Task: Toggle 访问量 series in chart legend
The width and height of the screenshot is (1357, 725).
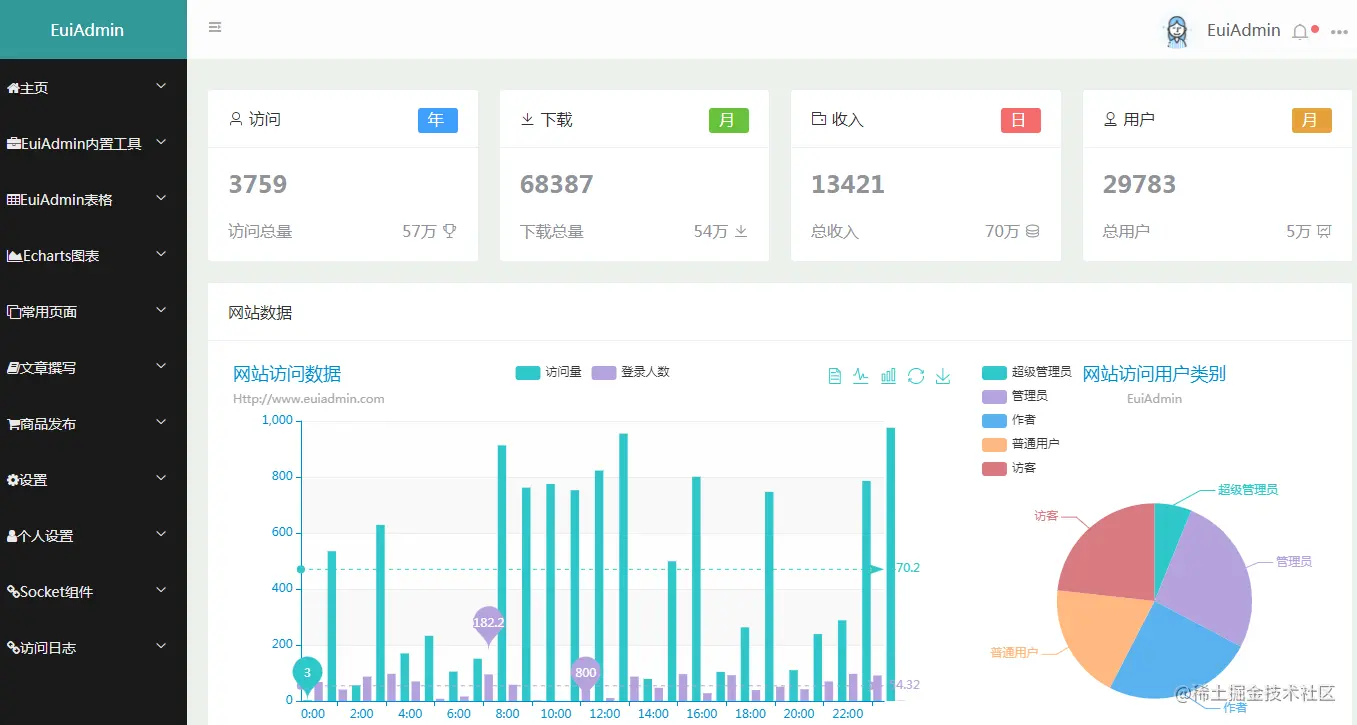Action: pyautogui.click(x=548, y=372)
